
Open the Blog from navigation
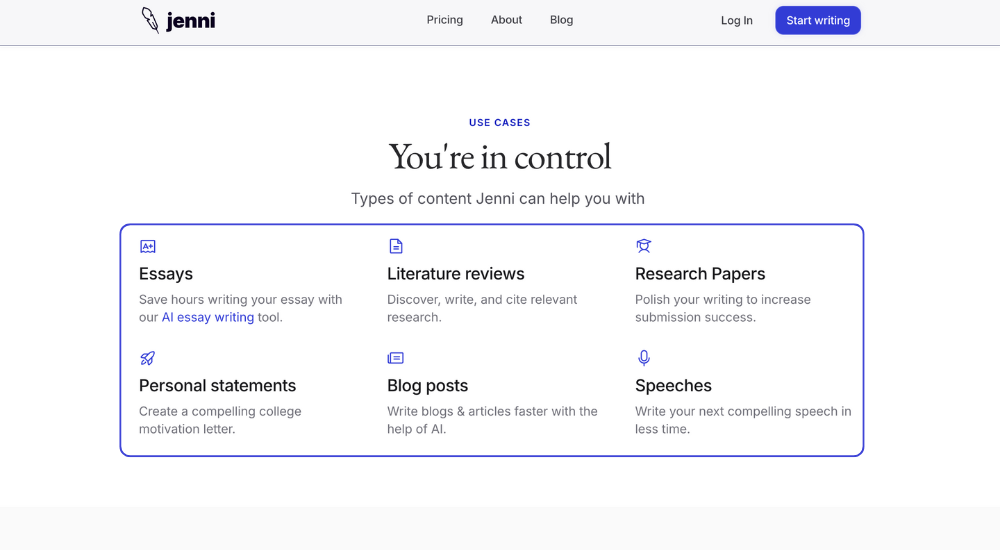561,20
